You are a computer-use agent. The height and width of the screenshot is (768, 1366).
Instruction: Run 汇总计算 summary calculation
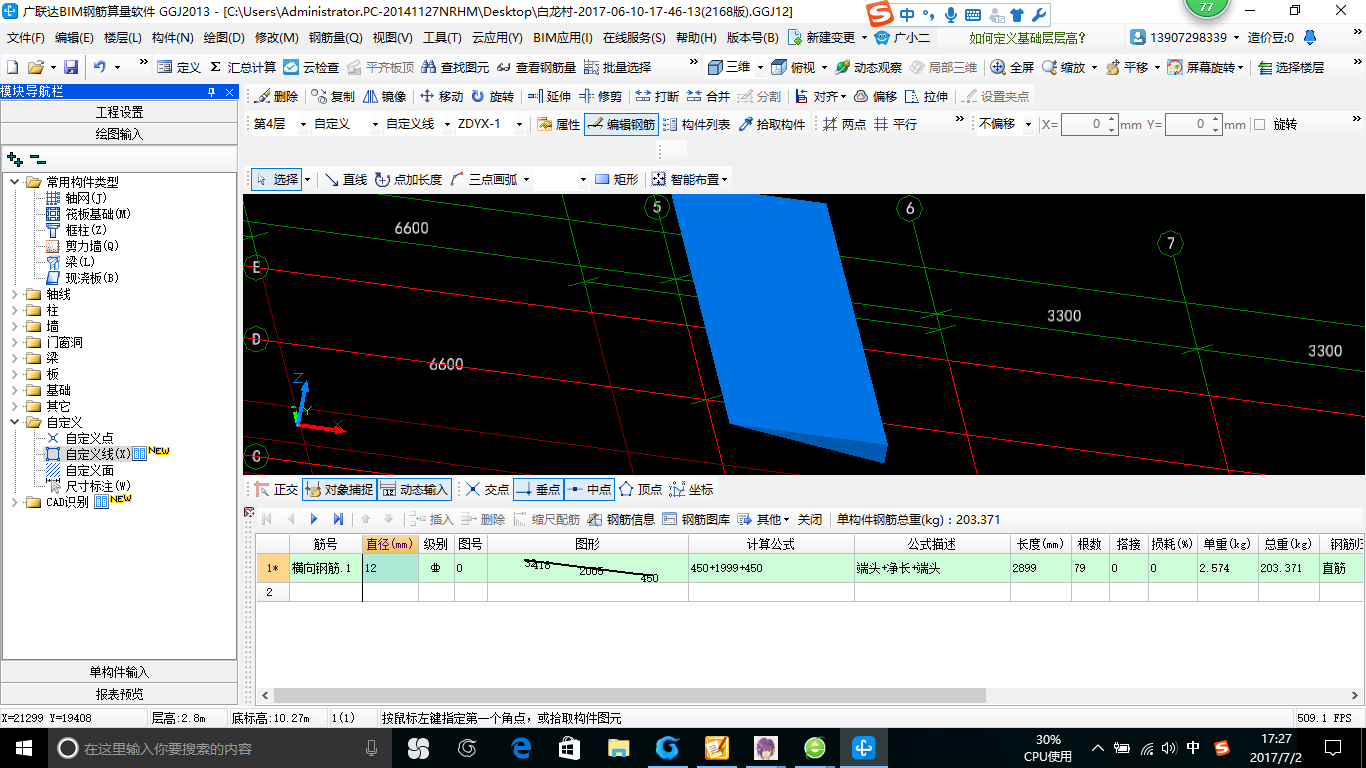[243, 67]
